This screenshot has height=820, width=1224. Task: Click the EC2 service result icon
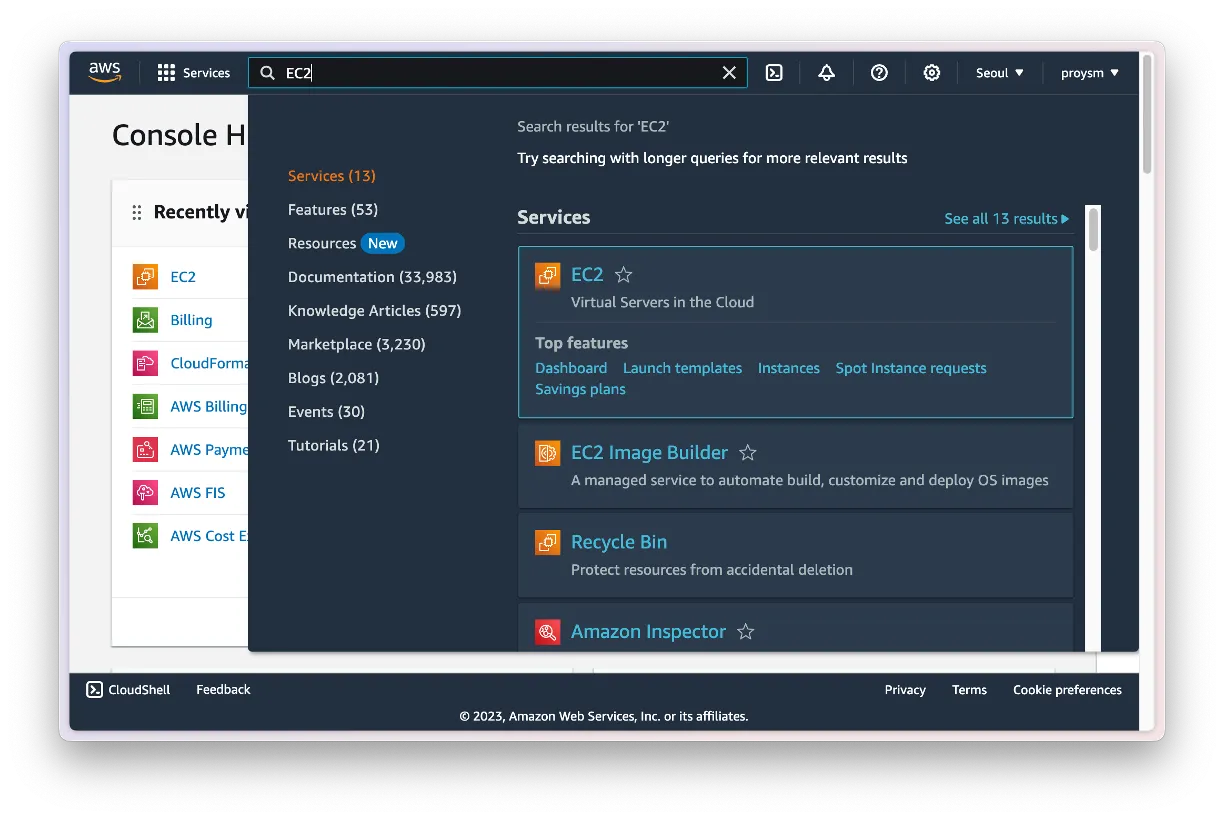[547, 275]
